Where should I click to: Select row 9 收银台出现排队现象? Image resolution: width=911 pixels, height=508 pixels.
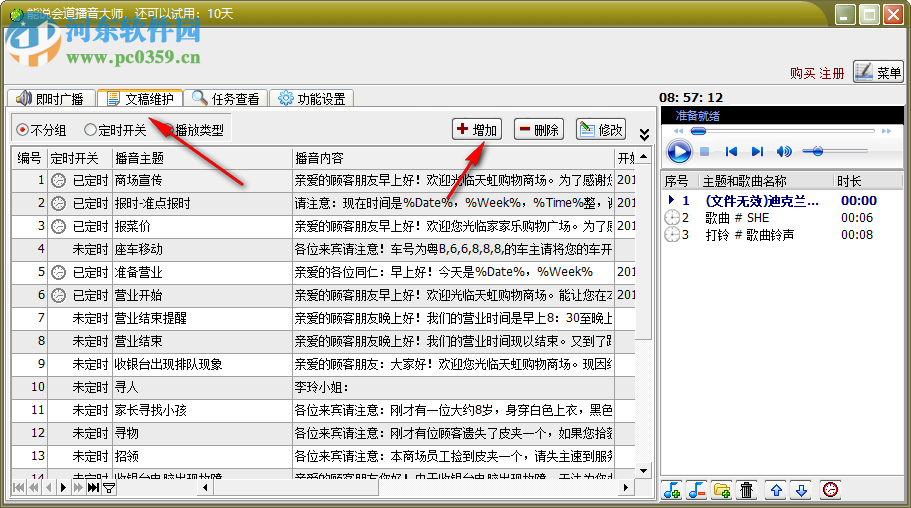click(x=323, y=364)
